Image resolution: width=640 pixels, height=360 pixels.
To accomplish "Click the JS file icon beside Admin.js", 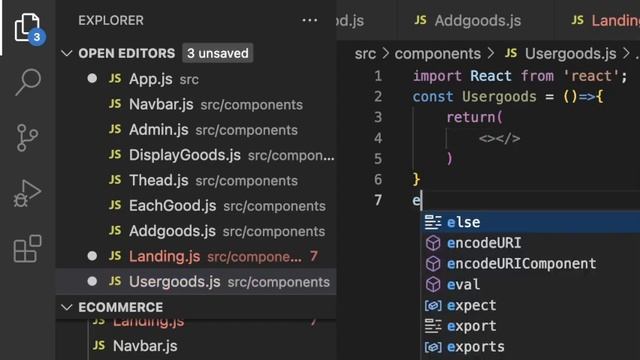I will (x=115, y=129).
